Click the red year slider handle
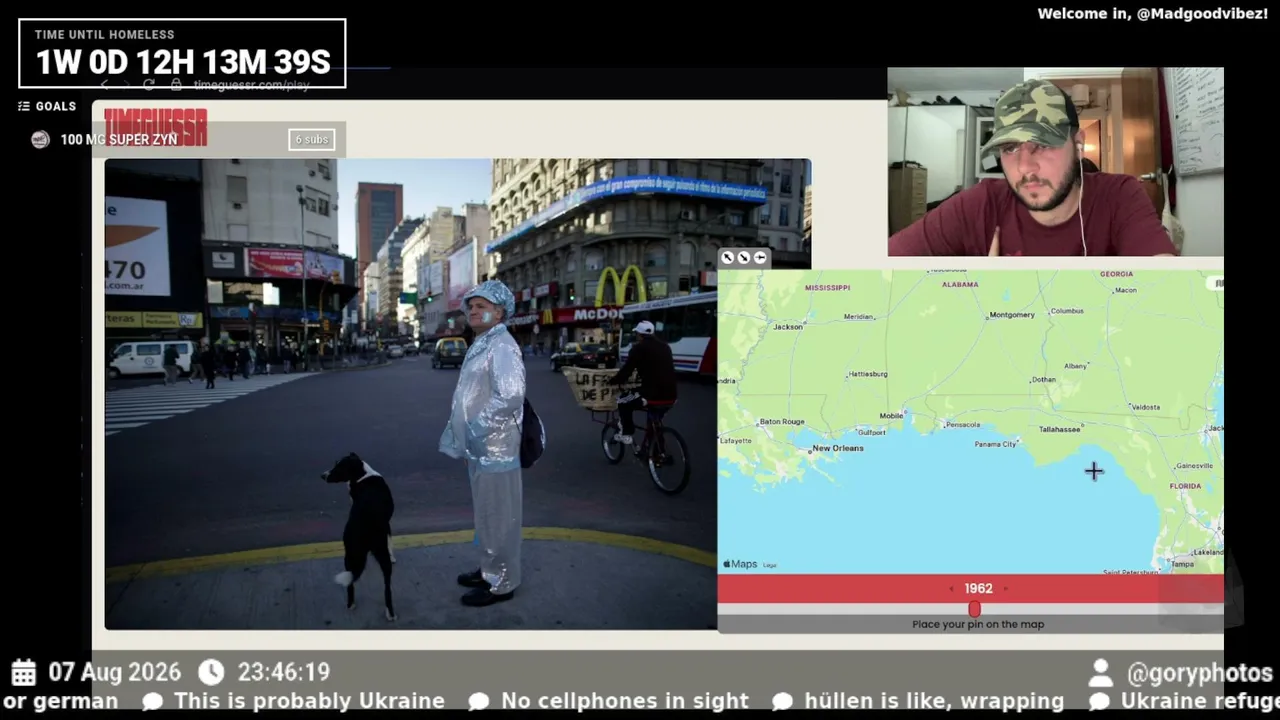The height and width of the screenshot is (720, 1280). [975, 609]
